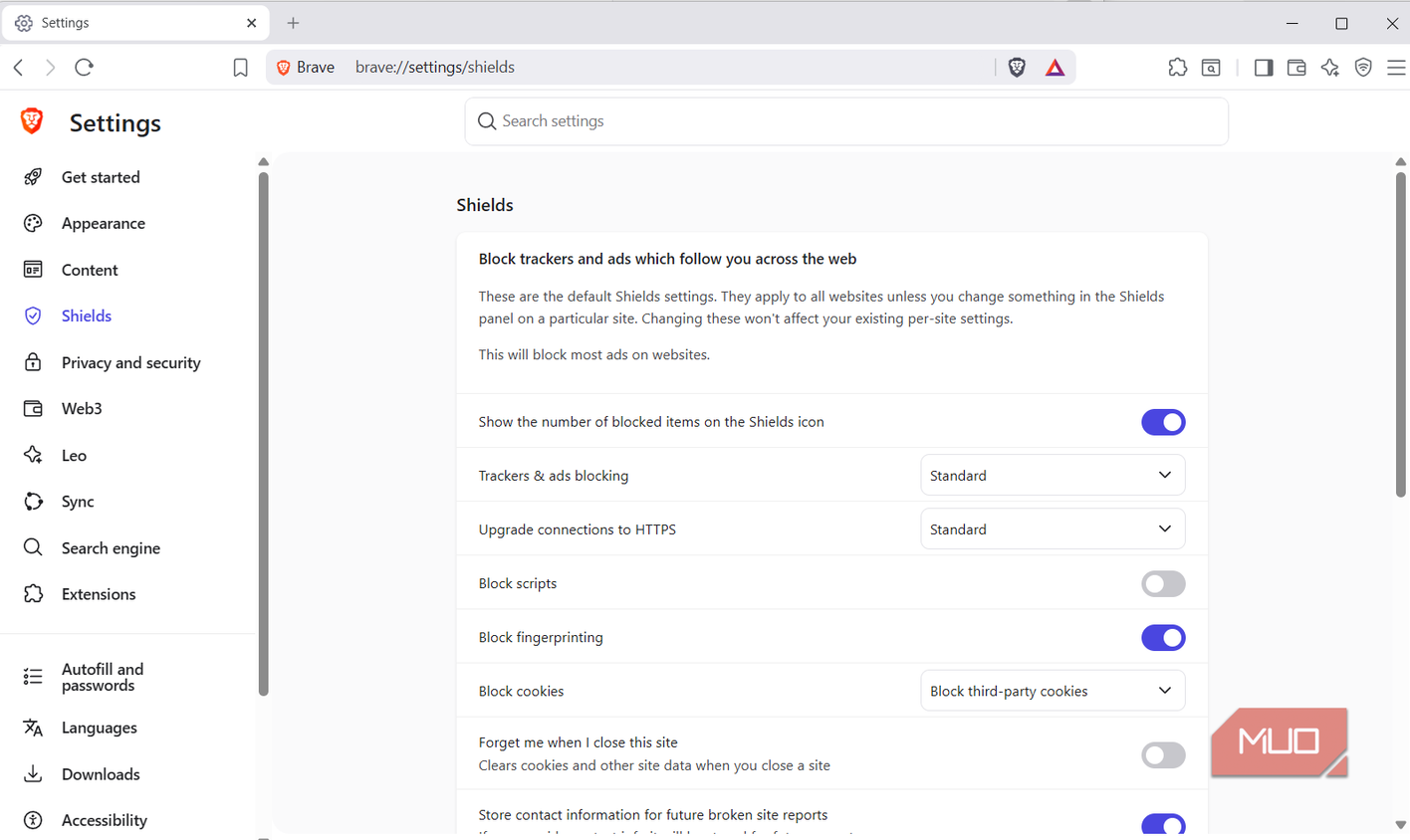Open the Trackers & ads blocking dropdown

[1053, 475]
